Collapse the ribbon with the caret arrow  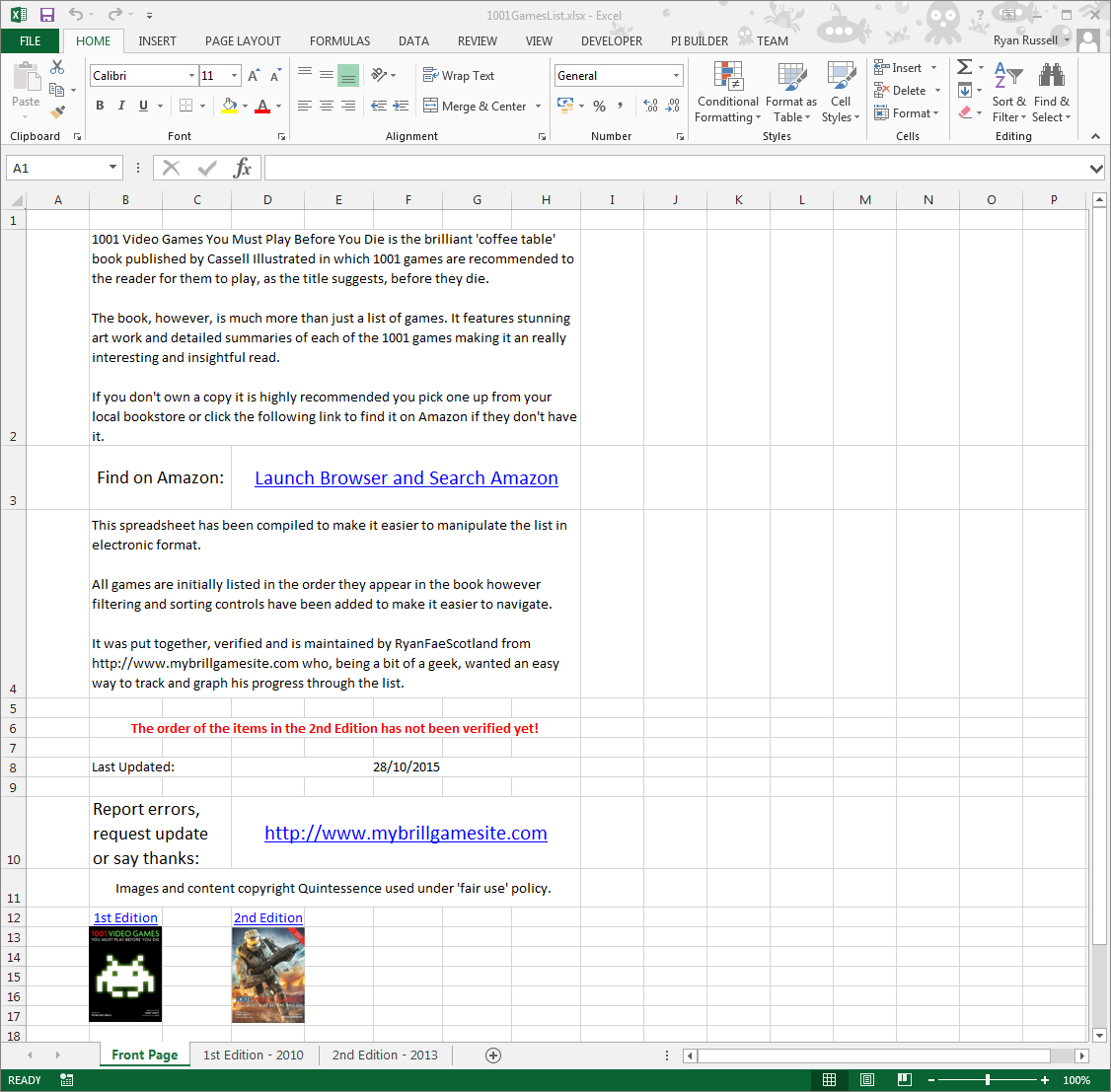[x=1095, y=136]
